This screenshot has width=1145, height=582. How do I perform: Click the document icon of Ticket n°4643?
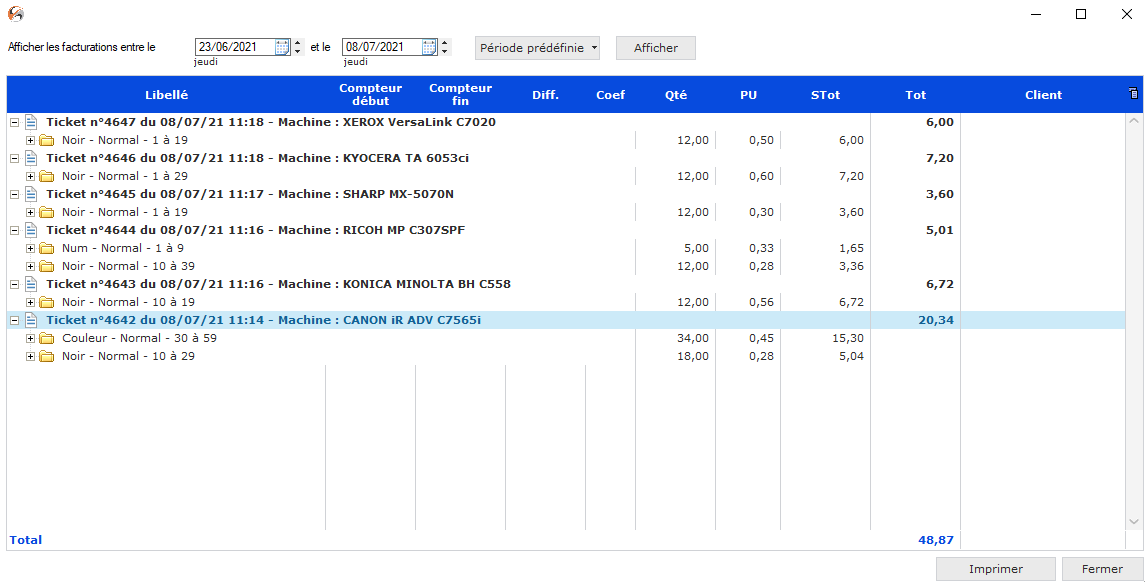[31, 284]
